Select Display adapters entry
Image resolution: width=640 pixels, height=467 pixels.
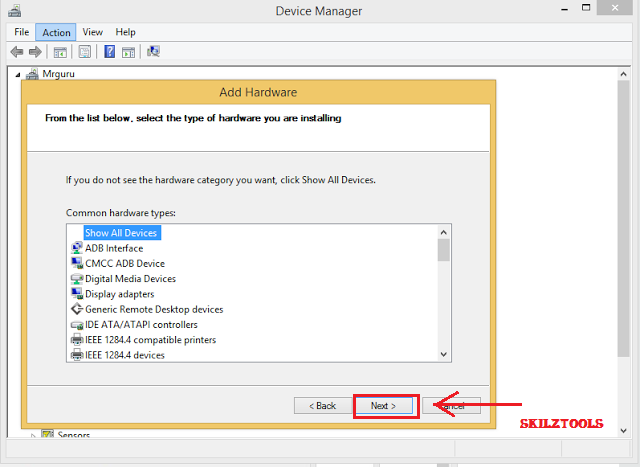click(120, 294)
